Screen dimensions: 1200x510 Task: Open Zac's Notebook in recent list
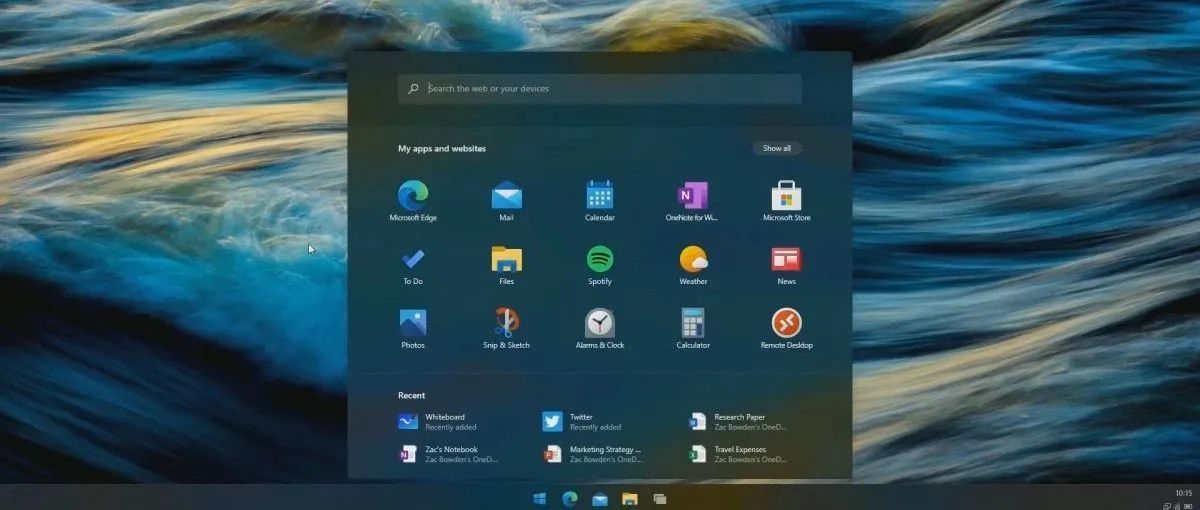(450, 454)
